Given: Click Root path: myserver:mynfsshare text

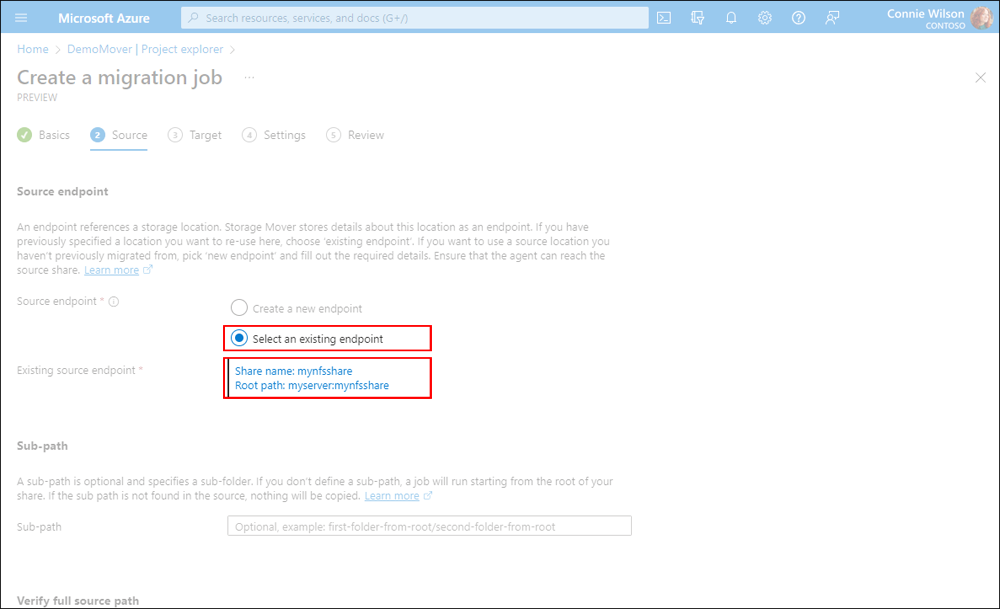Looking at the screenshot, I should point(312,386).
